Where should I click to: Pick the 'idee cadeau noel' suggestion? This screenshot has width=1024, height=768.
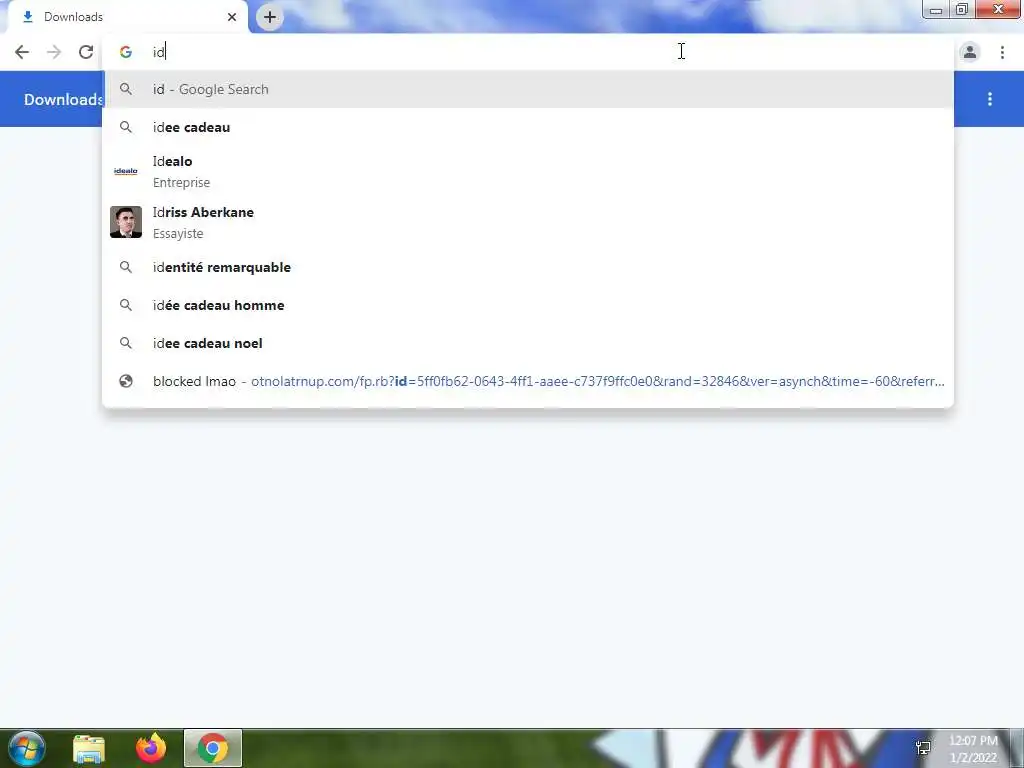pos(528,343)
